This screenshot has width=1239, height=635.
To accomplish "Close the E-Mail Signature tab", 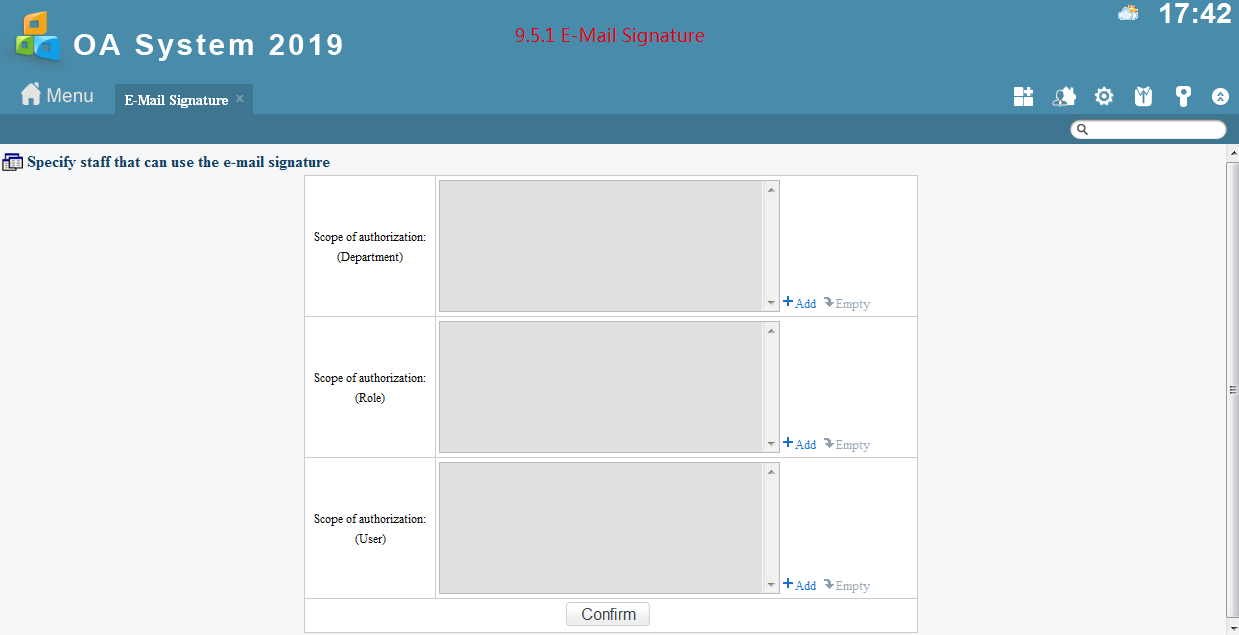I will pyautogui.click(x=240, y=99).
